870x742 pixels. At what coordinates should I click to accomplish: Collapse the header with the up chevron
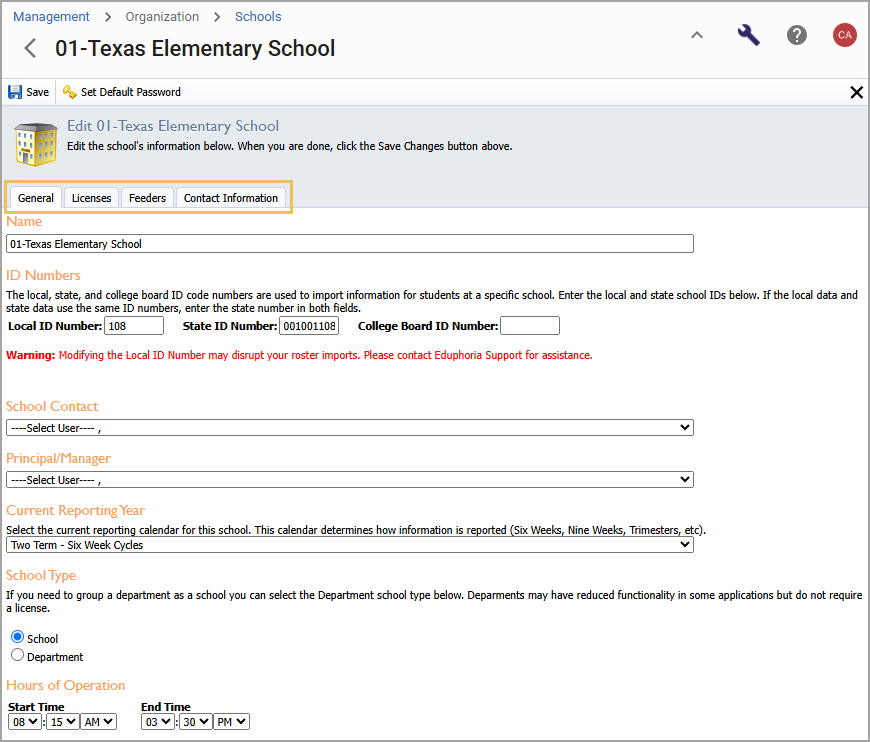(x=696, y=35)
